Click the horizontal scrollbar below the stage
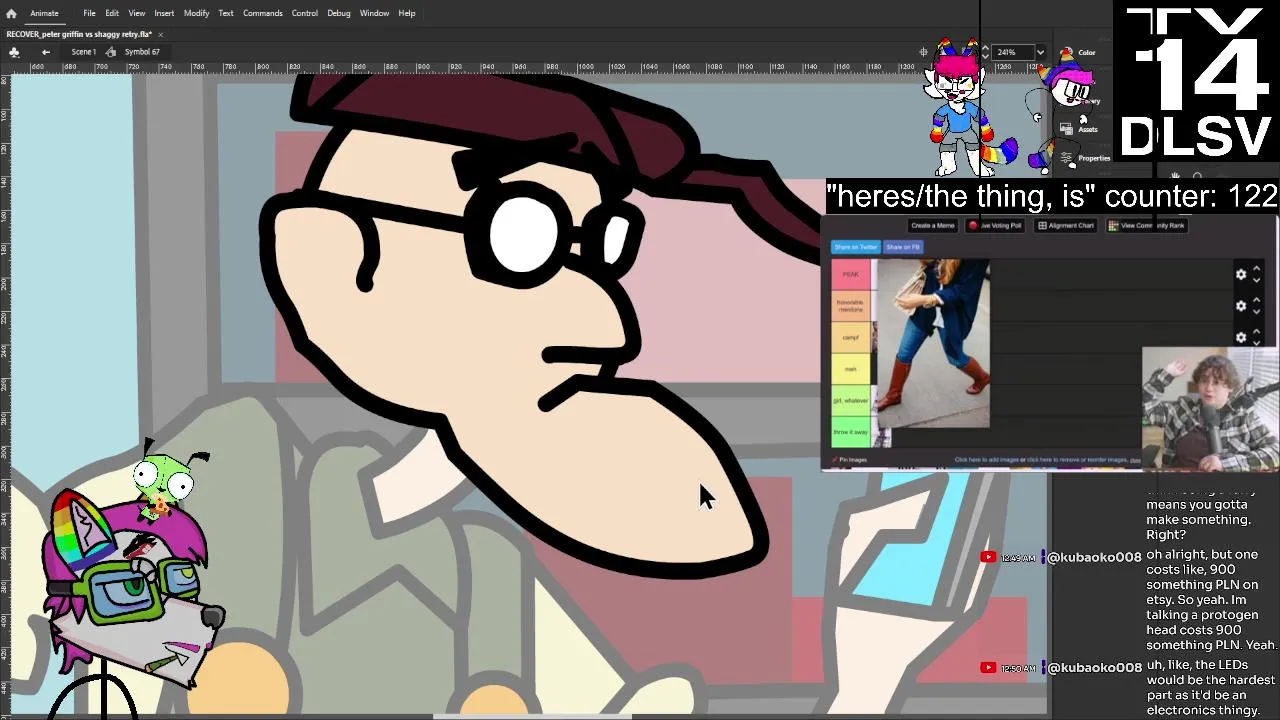This screenshot has height=720, width=1280. pos(532,716)
